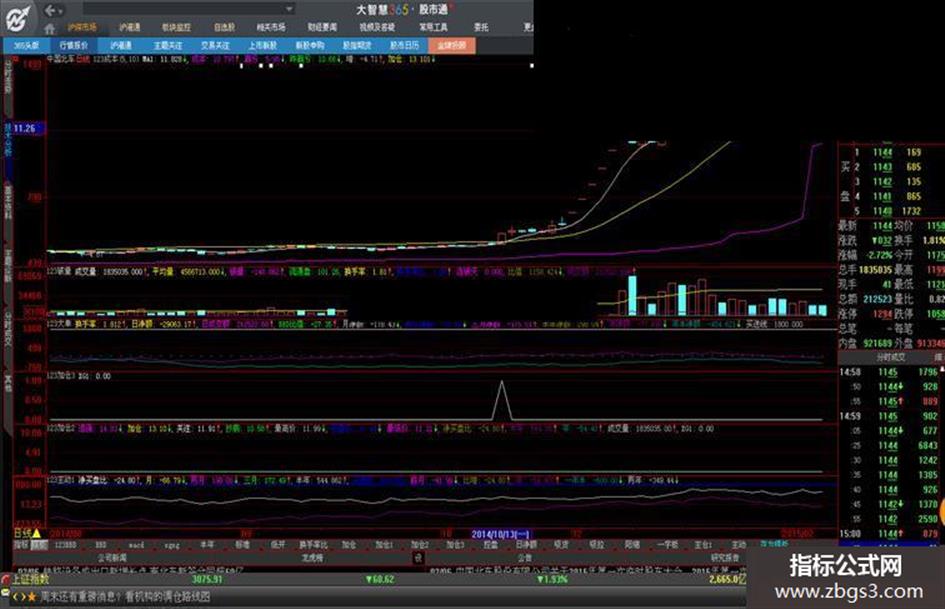
Task: Click the 上证指数 status bar label
Action: tap(30, 579)
